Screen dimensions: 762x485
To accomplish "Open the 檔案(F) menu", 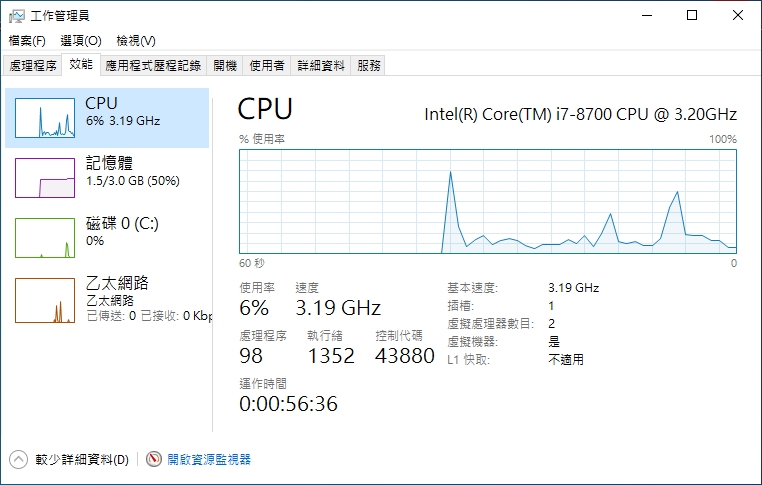I will click(27, 41).
